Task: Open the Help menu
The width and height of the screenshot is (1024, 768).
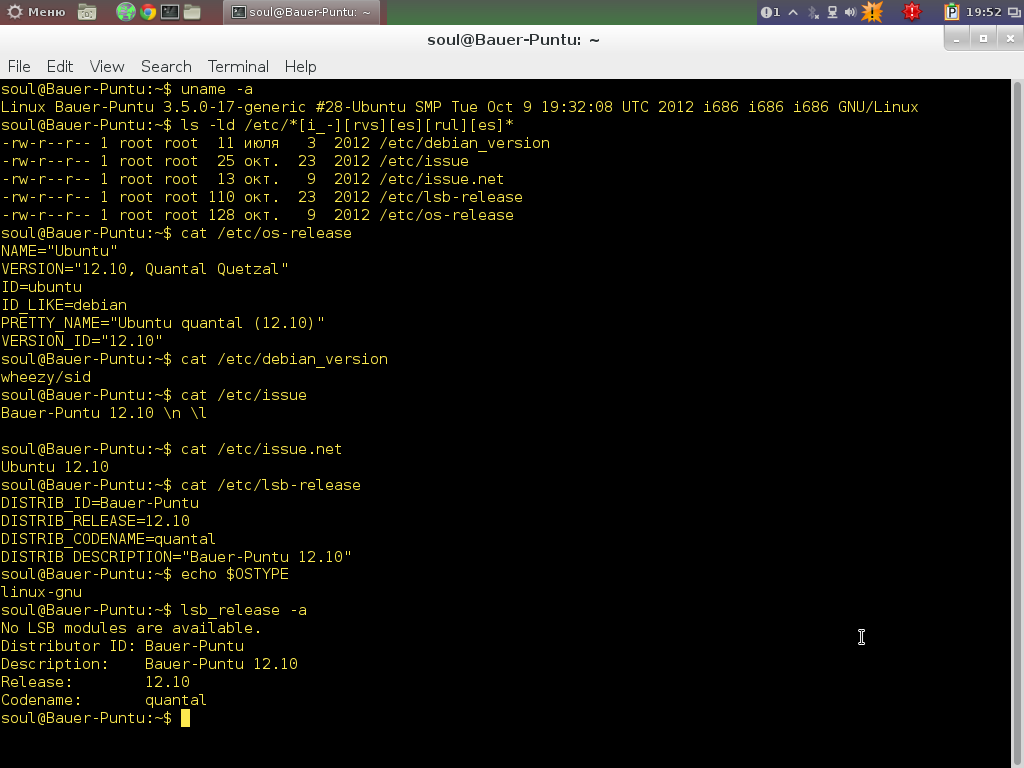Action: pos(300,67)
